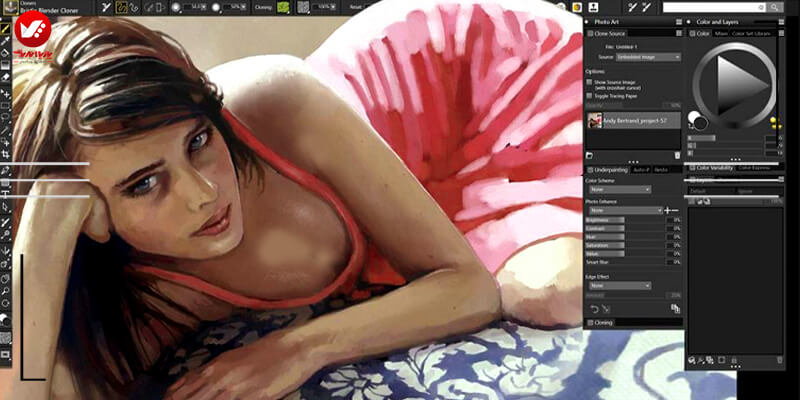Switch to the Auto-Painting tab
This screenshot has width=800, height=400.
641,169
